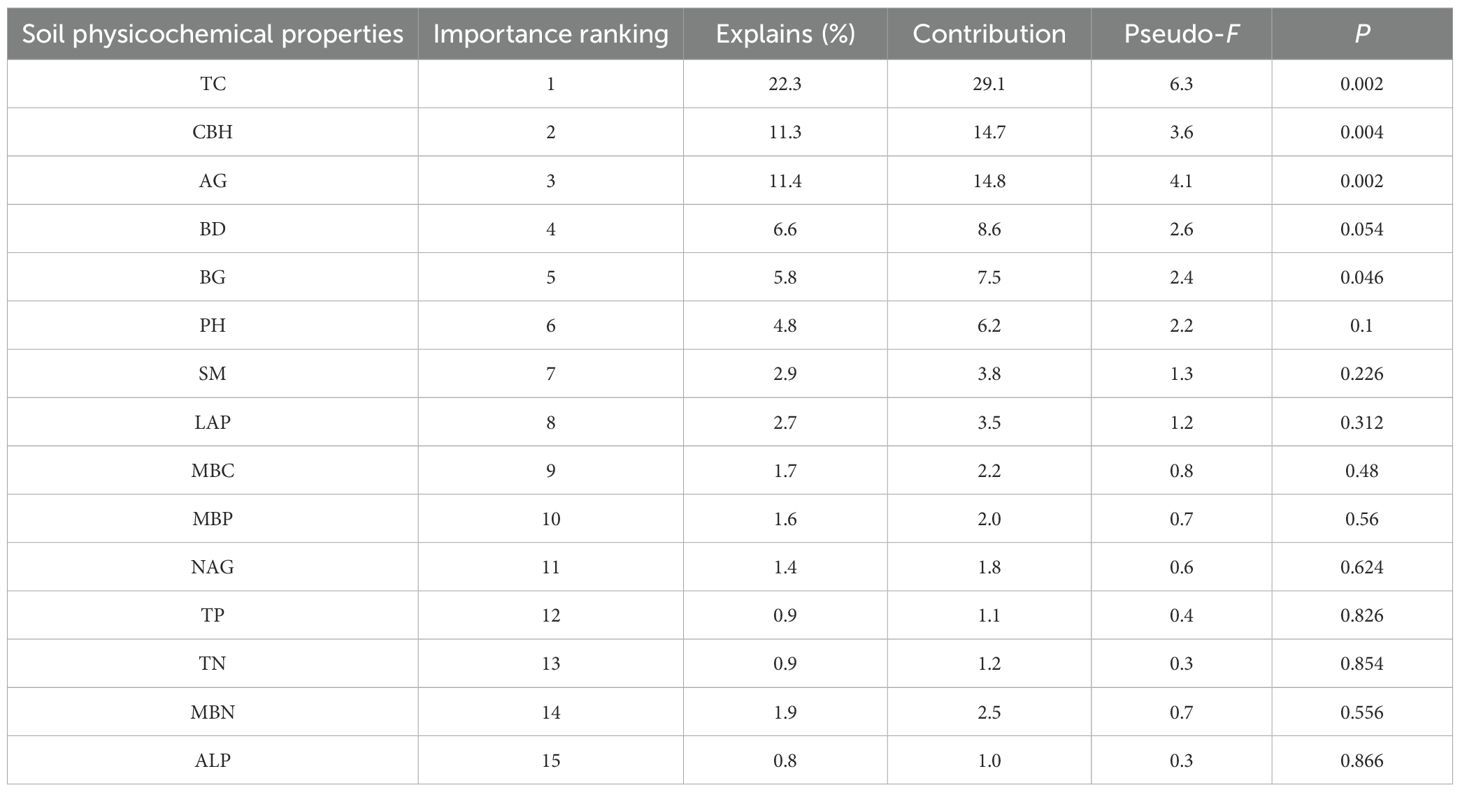The height and width of the screenshot is (792, 1460).
Task: Select the importance ranking cell 15
Action: pos(550,760)
